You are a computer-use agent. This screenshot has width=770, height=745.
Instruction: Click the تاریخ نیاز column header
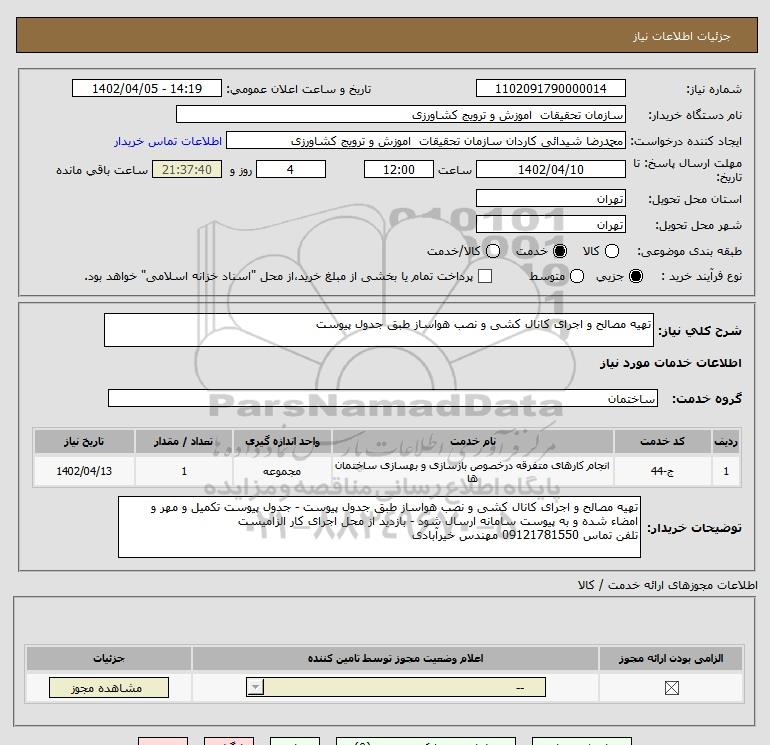tap(84, 441)
